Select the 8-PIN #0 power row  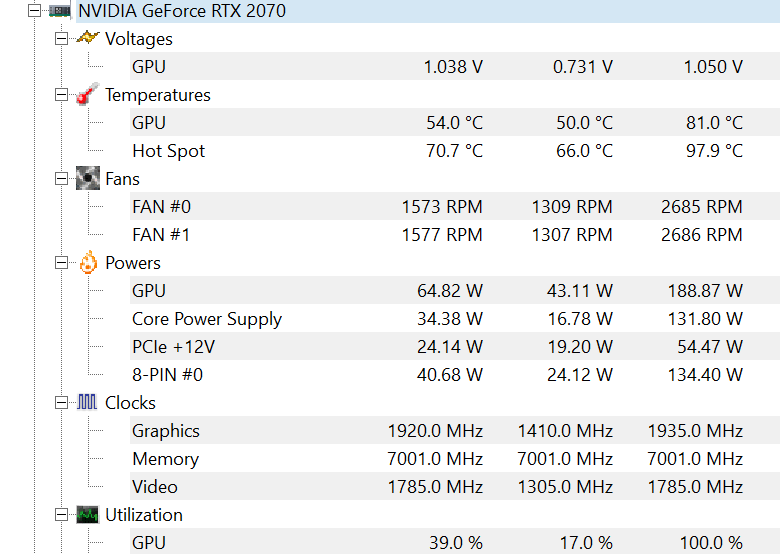tap(455, 374)
